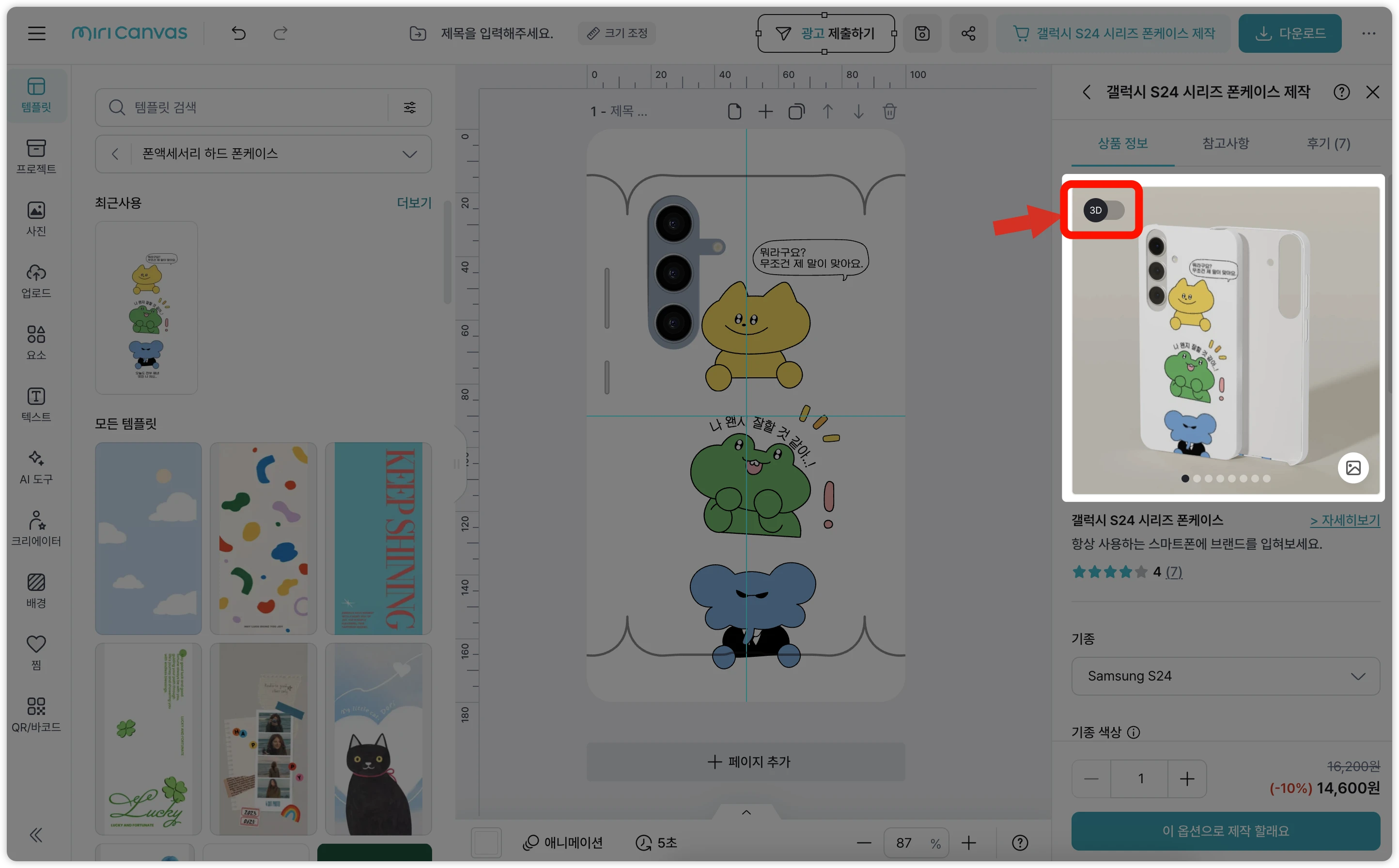This screenshot has width=1399, height=868.
Task: Open the Photos (사진) sidebar panel
Action: pyautogui.click(x=36, y=218)
